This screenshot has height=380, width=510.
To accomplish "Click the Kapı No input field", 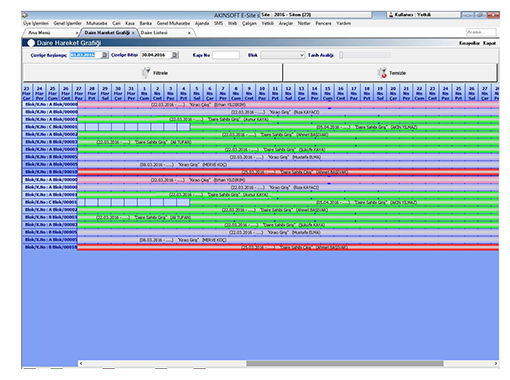I will pos(226,55).
